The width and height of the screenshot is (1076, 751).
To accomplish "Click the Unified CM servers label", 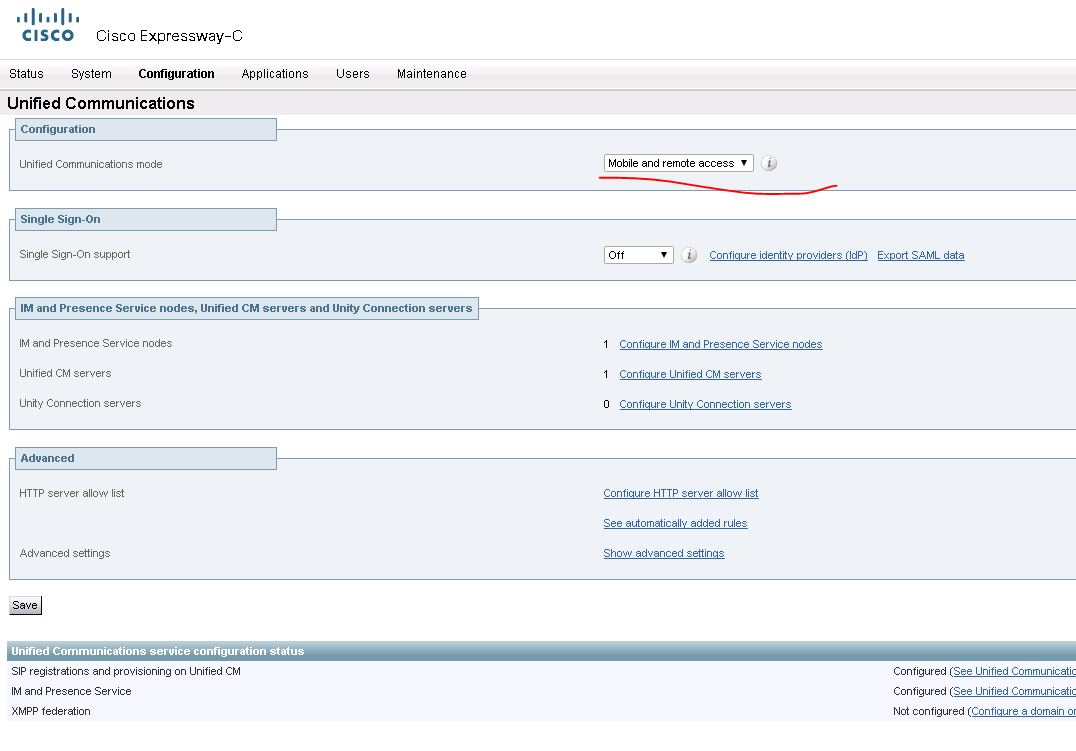I will click(65, 374).
